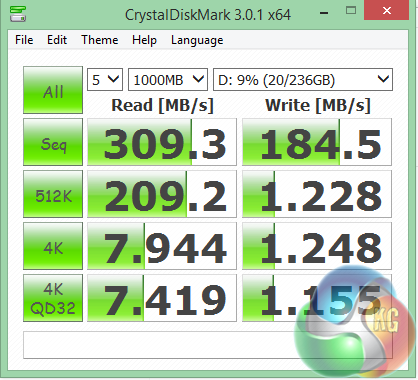Image resolution: width=418 pixels, height=380 pixels.
Task: Open the File menu
Action: [x=24, y=40]
